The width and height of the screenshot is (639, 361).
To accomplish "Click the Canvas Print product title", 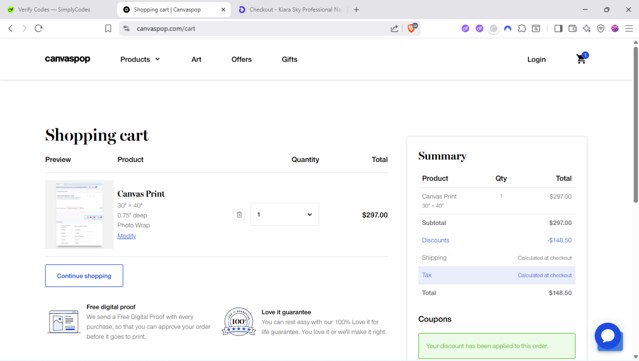I will coord(141,194).
